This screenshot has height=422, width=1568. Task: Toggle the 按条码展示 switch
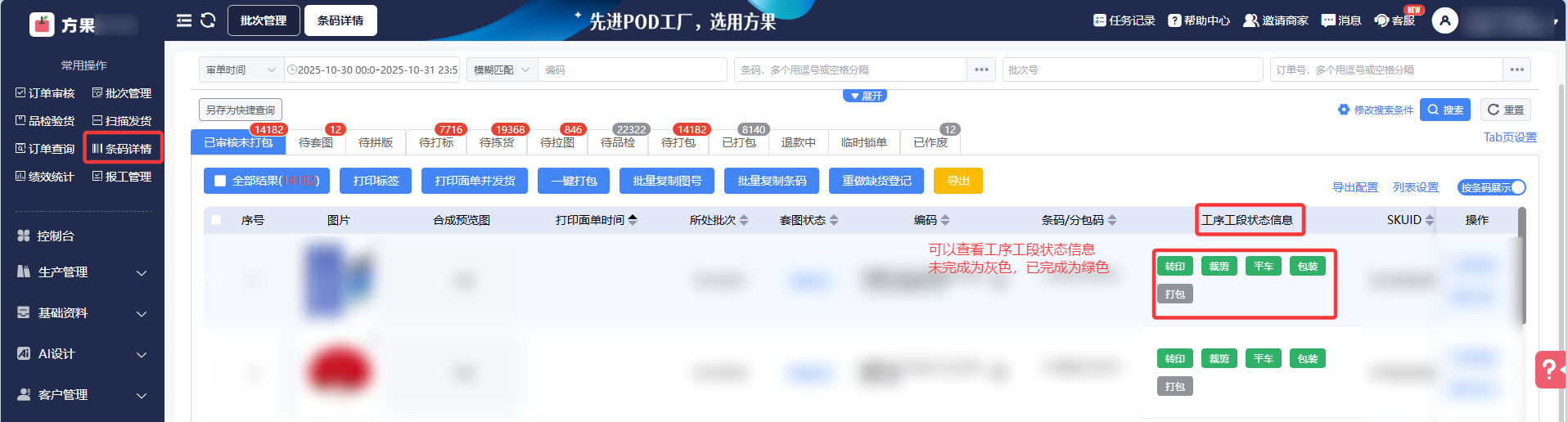1492,188
